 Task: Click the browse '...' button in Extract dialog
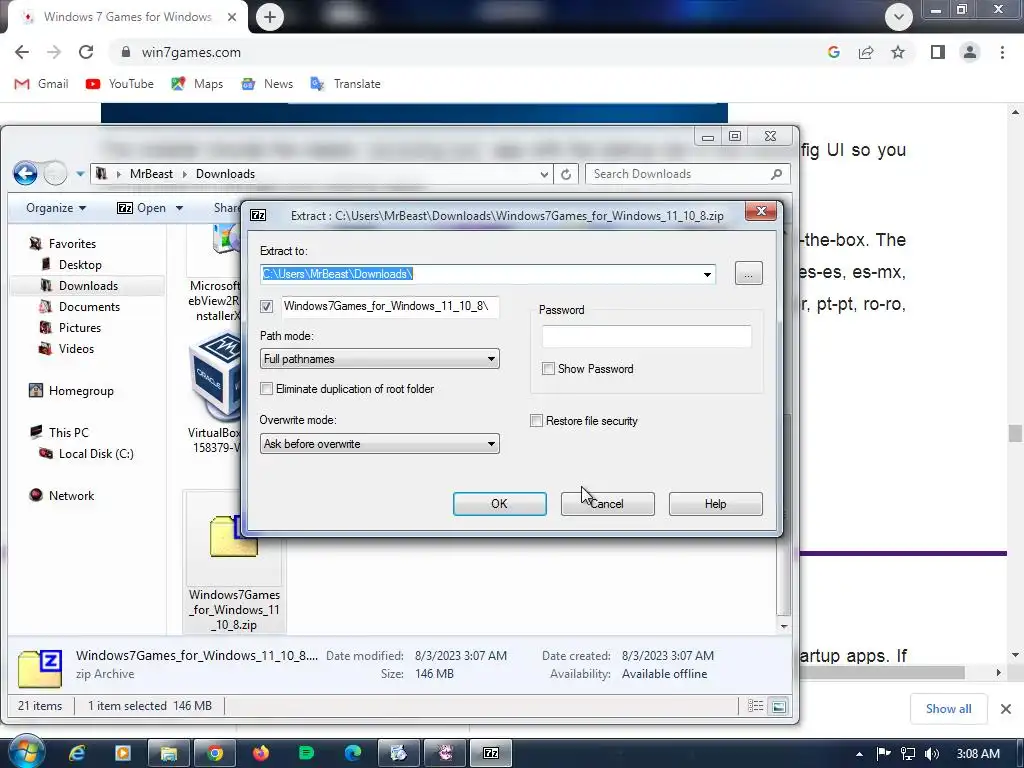[748, 274]
